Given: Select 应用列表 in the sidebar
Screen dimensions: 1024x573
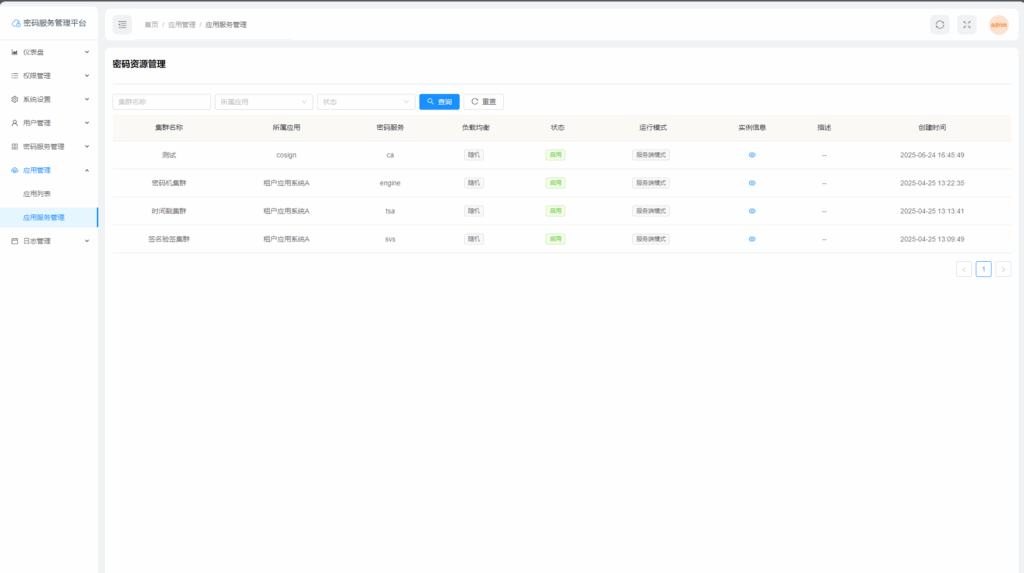Looking at the screenshot, I should pos(37,193).
